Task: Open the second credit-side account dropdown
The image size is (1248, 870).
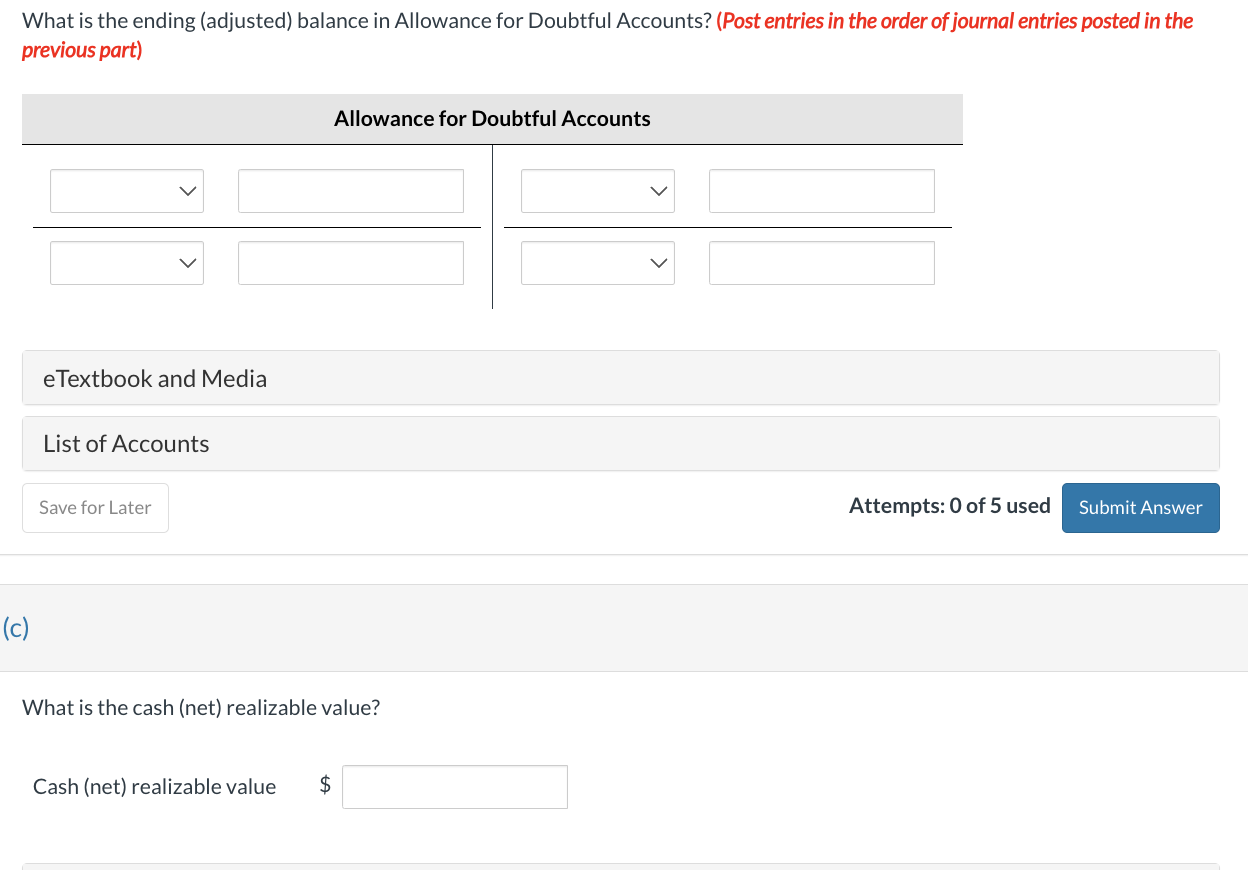Action: point(597,262)
